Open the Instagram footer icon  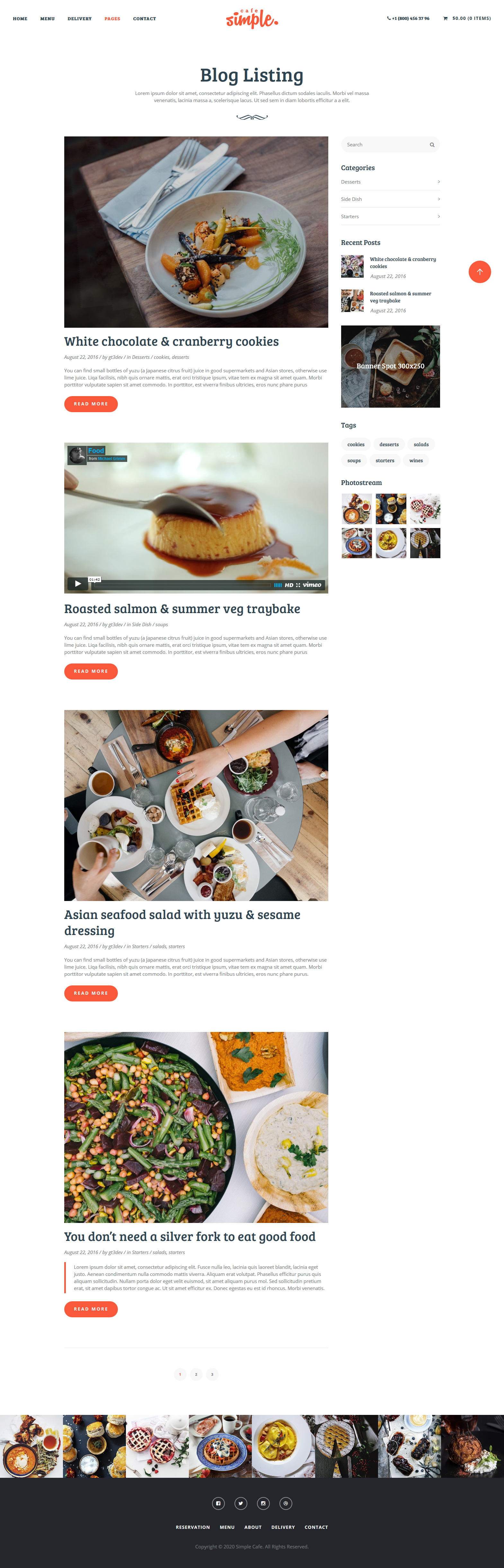(263, 1503)
